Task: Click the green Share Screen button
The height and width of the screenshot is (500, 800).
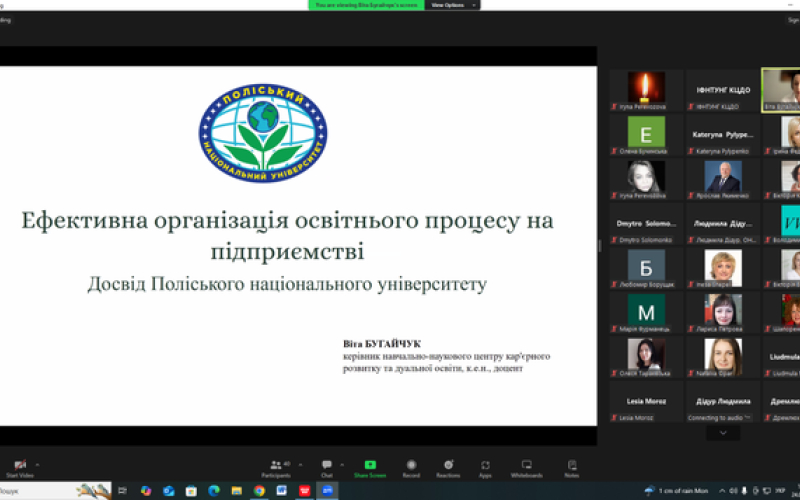Action: click(370, 468)
